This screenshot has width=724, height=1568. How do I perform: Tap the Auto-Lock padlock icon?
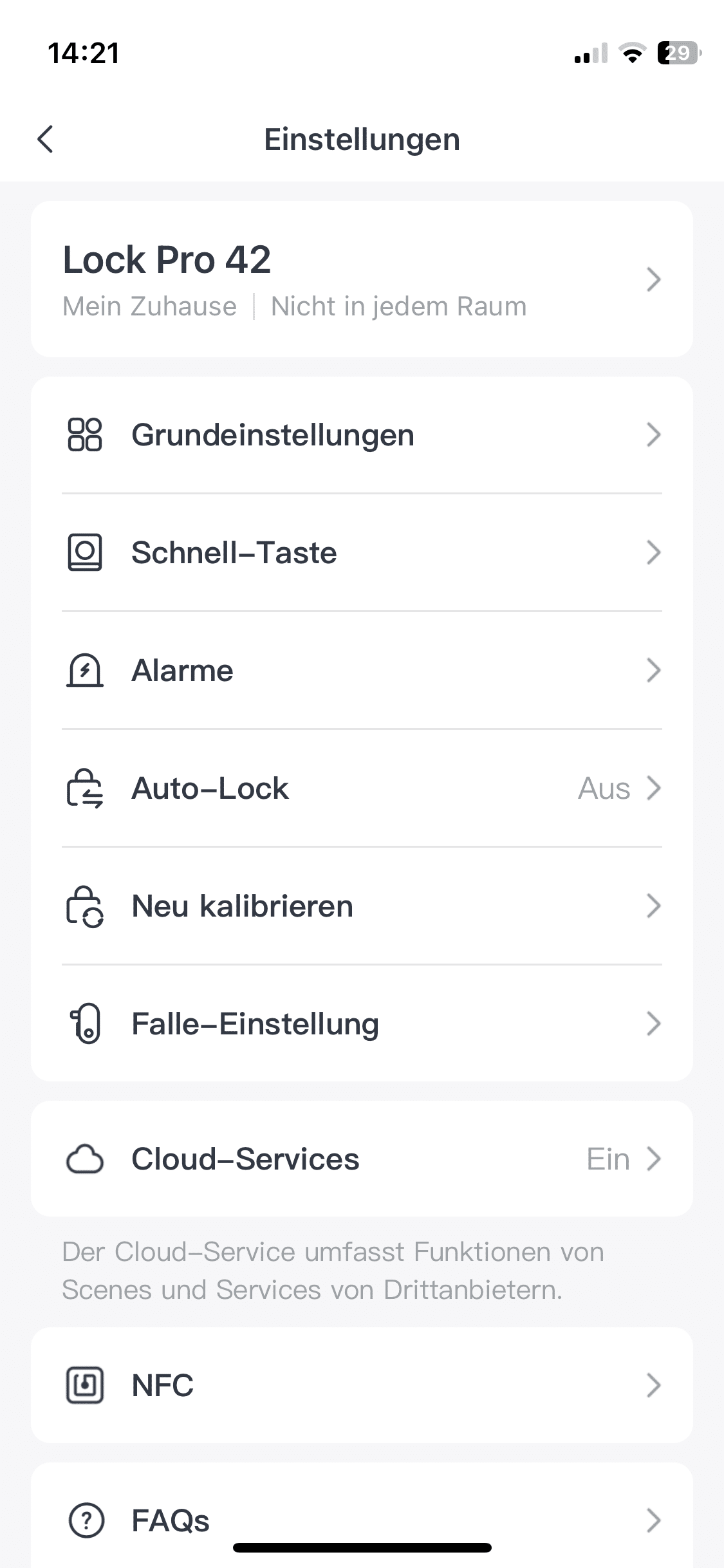tap(85, 789)
